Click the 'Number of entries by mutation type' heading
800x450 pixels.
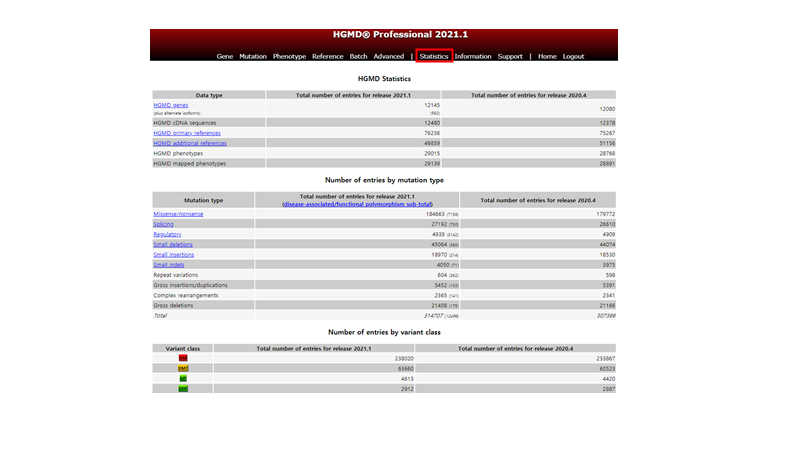[384, 180]
